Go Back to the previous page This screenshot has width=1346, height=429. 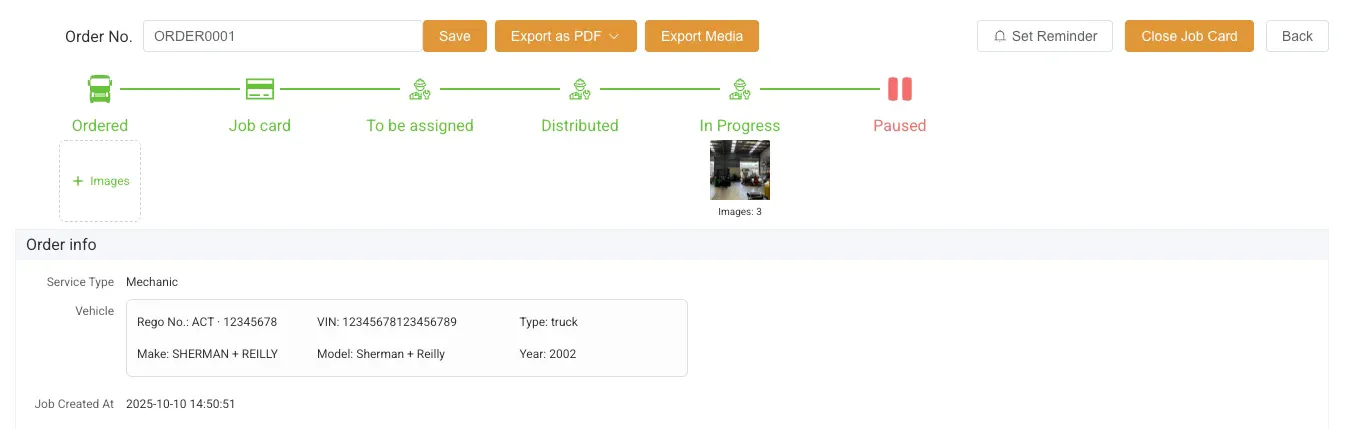pyautogui.click(x=1297, y=36)
